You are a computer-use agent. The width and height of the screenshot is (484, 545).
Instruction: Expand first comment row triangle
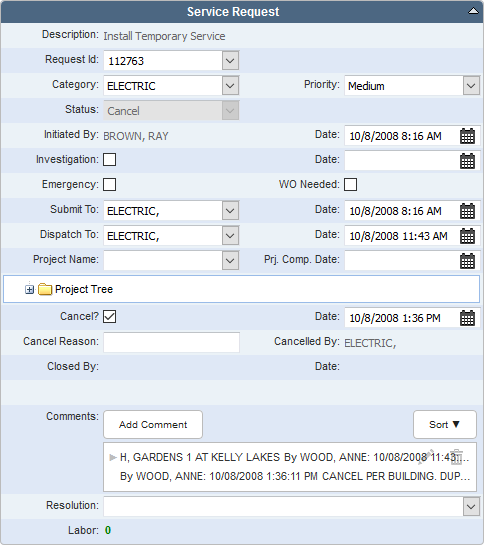point(112,457)
